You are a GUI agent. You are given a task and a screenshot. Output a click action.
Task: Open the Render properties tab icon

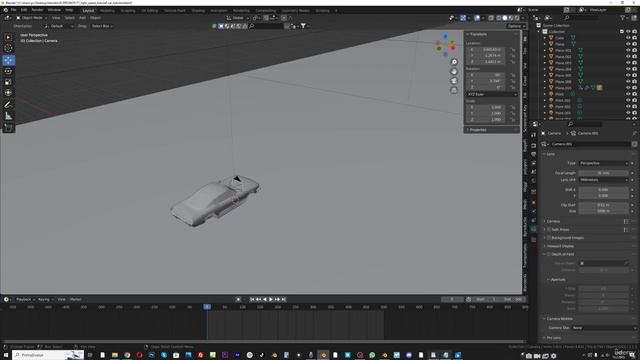[x=533, y=145]
